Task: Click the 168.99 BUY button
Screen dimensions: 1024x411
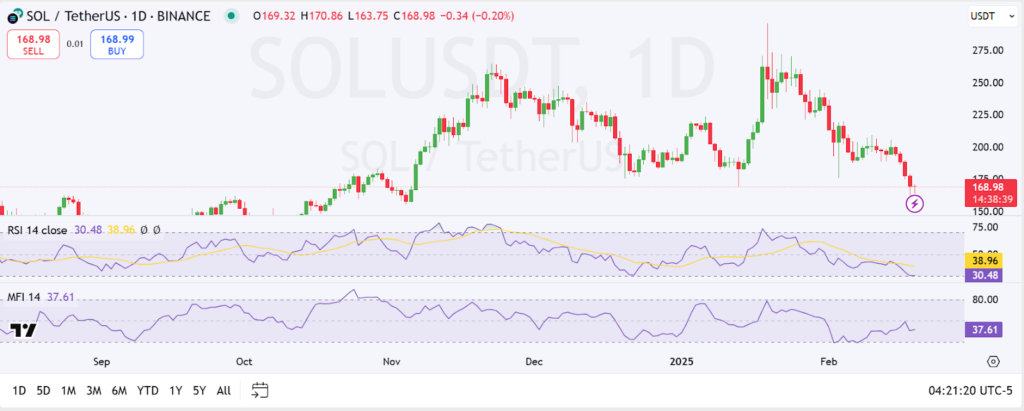Action: pos(117,43)
